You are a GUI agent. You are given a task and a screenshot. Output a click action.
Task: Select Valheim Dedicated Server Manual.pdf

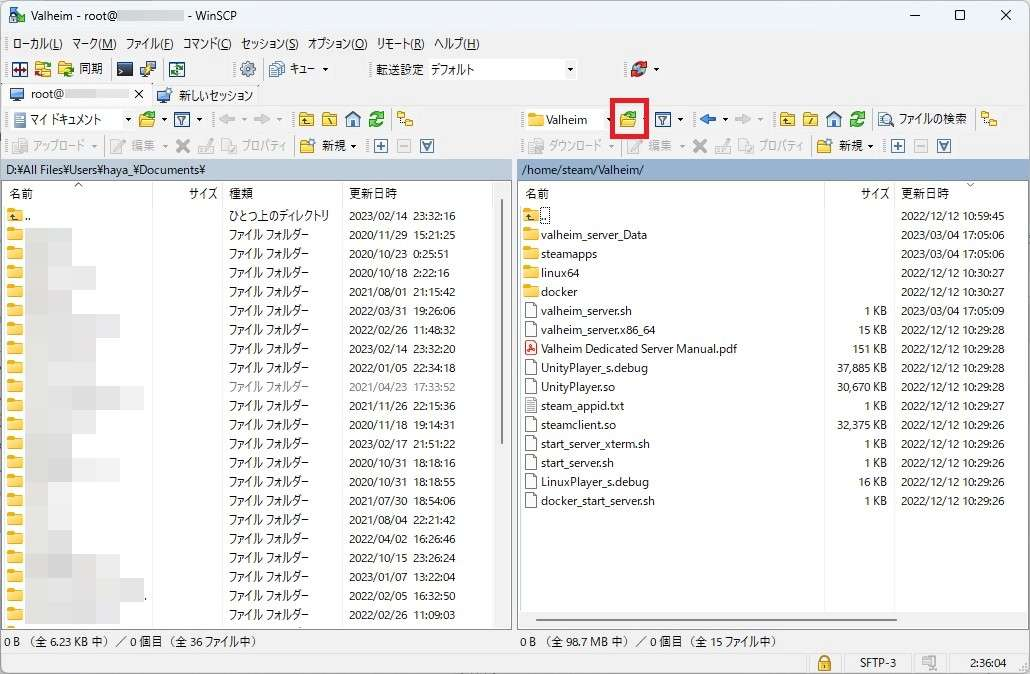pos(638,349)
